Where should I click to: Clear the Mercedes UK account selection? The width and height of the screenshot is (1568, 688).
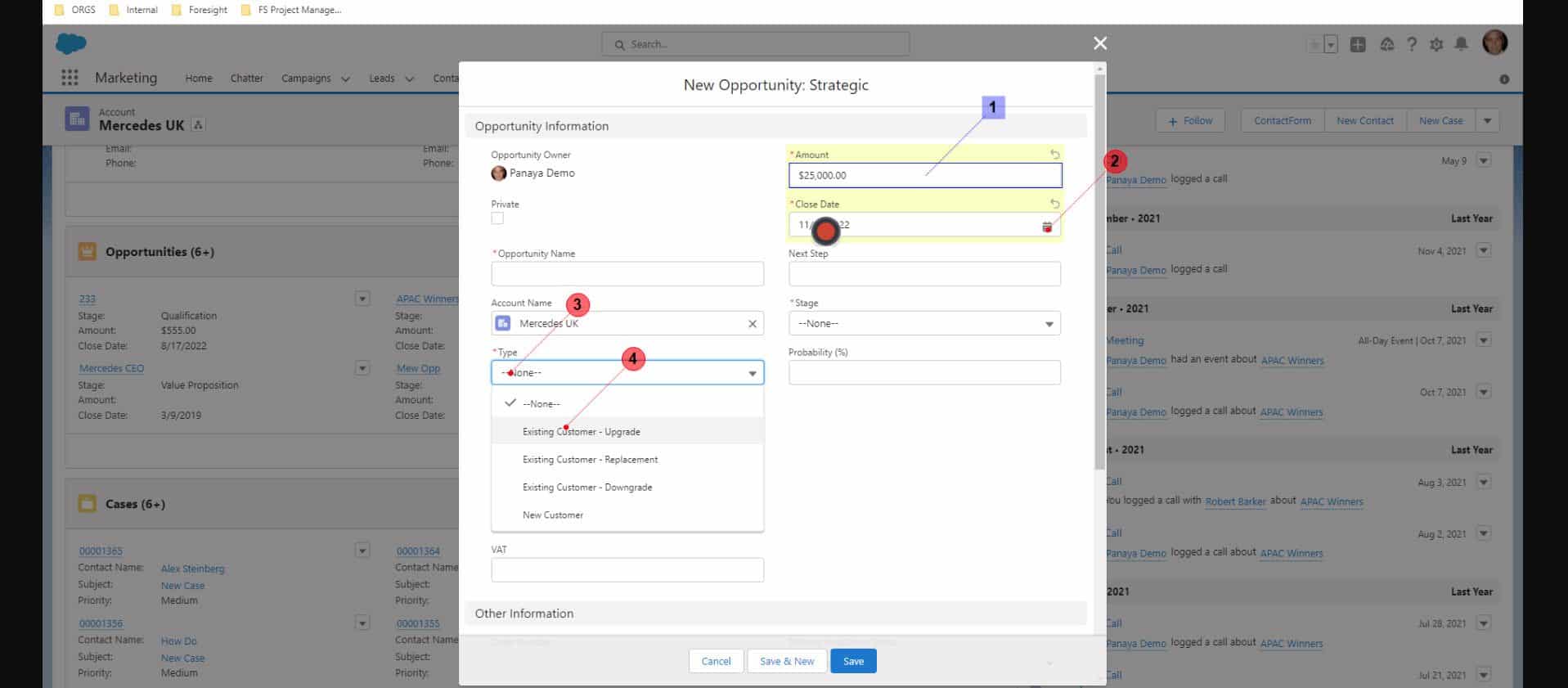coord(753,324)
